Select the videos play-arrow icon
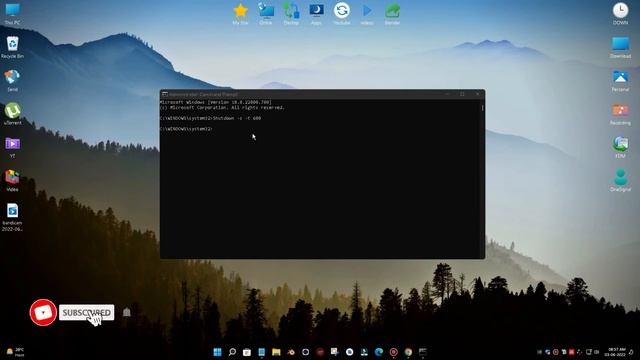The width and height of the screenshot is (640, 360). point(367,13)
